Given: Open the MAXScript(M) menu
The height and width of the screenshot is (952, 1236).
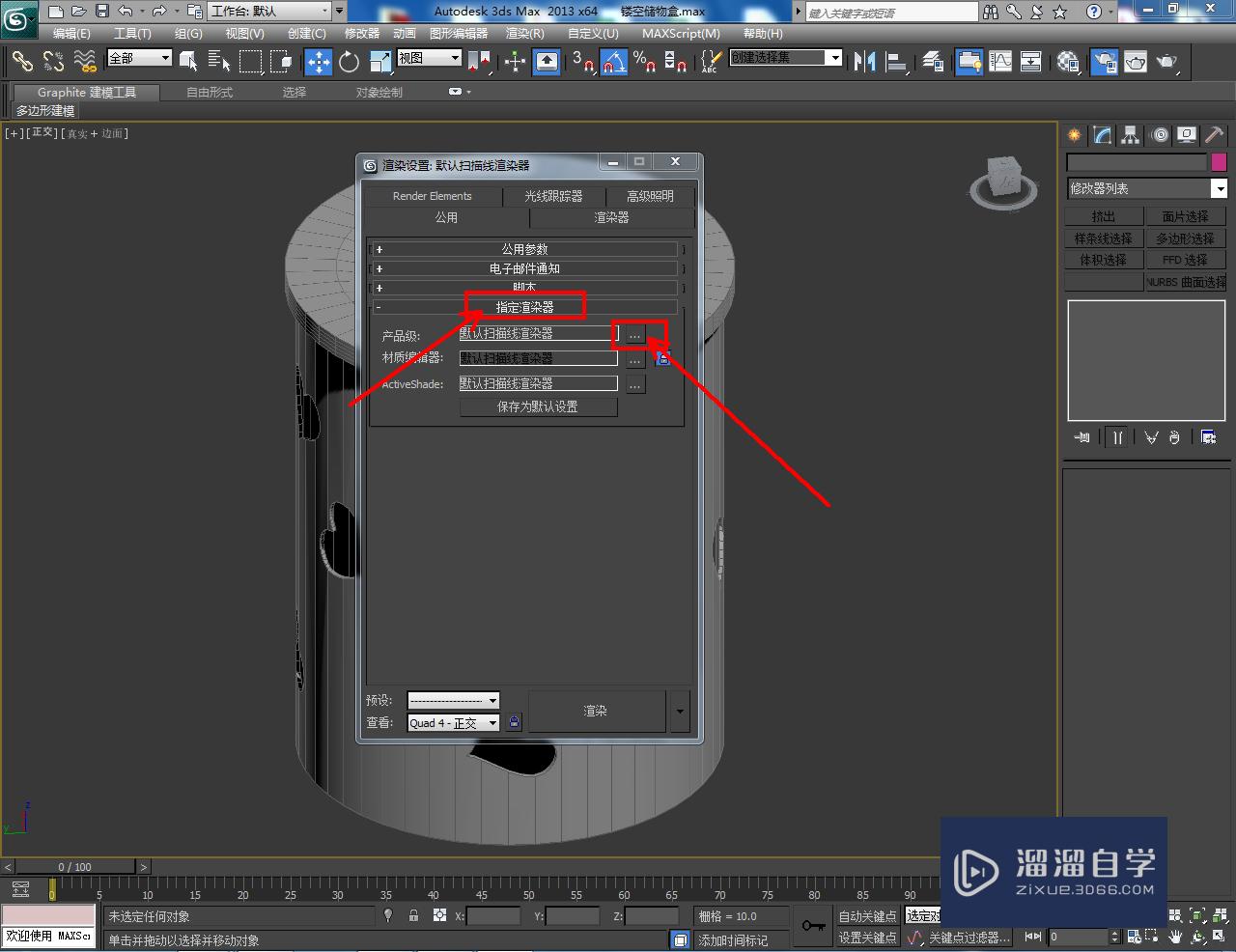Looking at the screenshot, I should [x=681, y=33].
